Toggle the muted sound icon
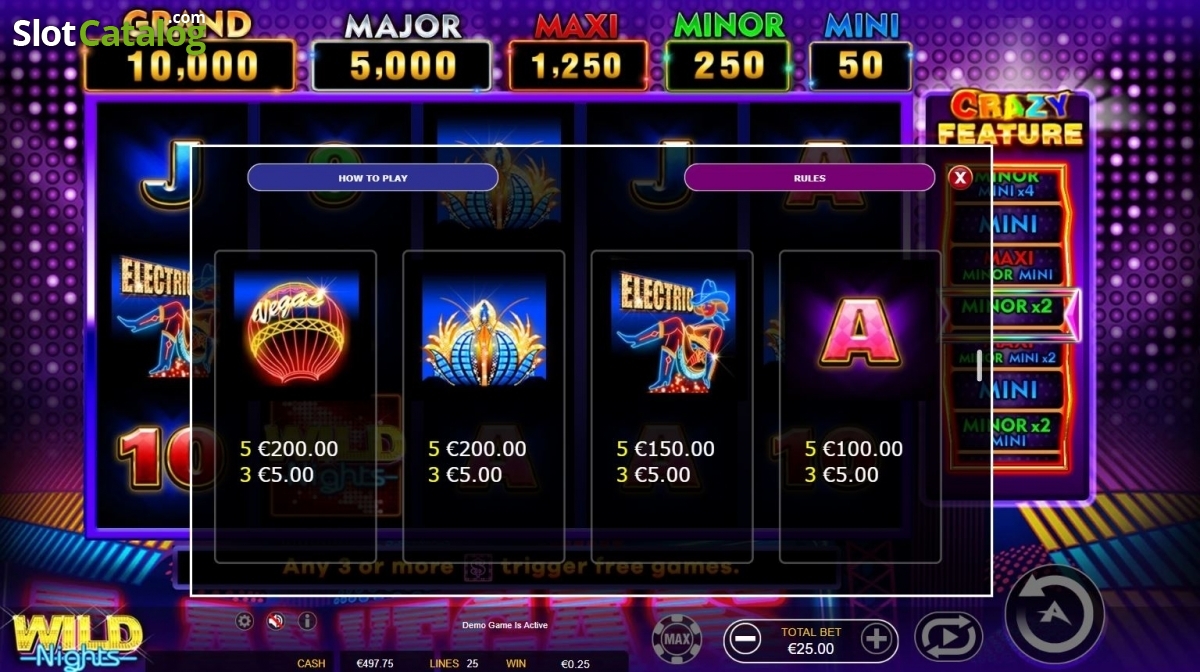Screen dimensions: 1200x672 click(x=275, y=621)
